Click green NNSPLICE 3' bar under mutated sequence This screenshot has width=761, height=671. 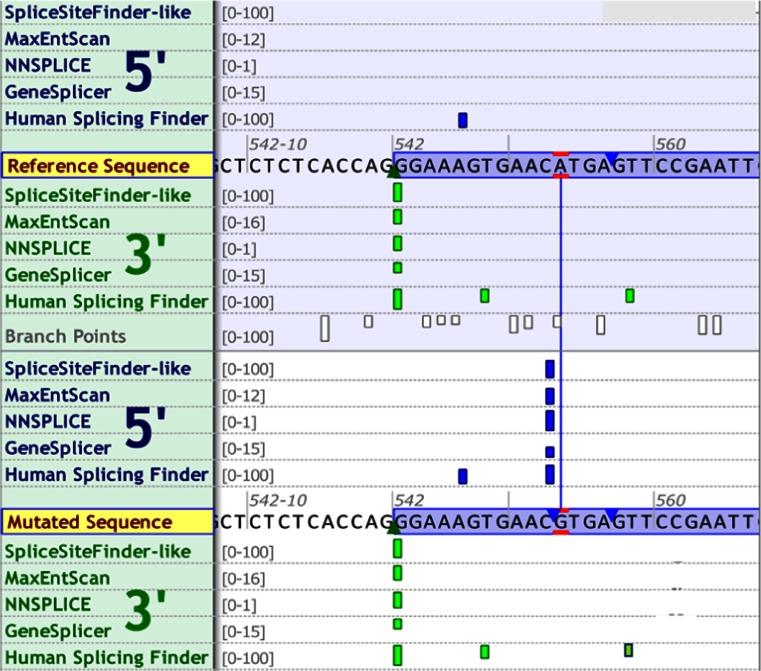pyautogui.click(x=397, y=600)
